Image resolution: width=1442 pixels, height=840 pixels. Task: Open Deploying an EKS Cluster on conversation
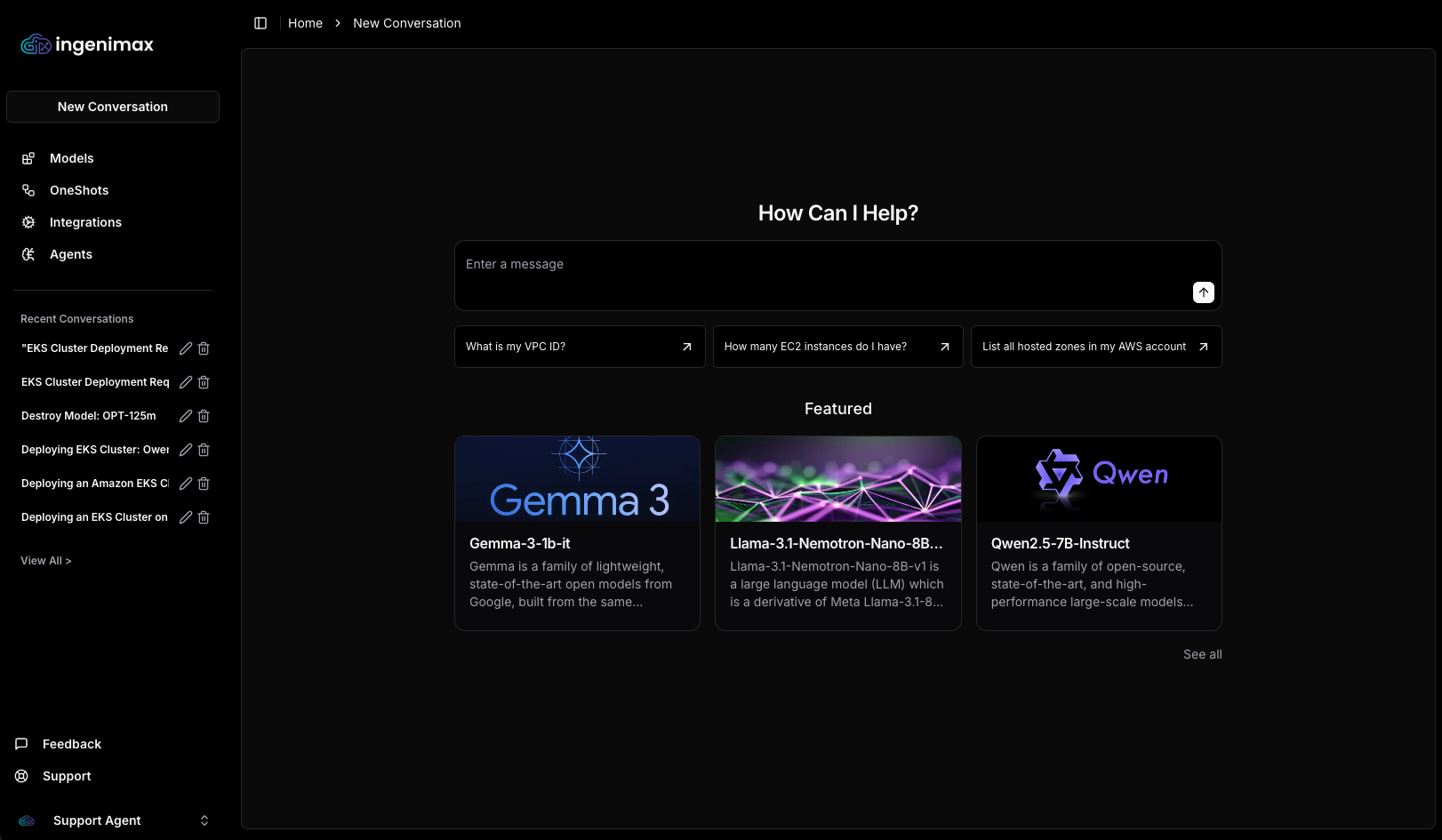94,517
